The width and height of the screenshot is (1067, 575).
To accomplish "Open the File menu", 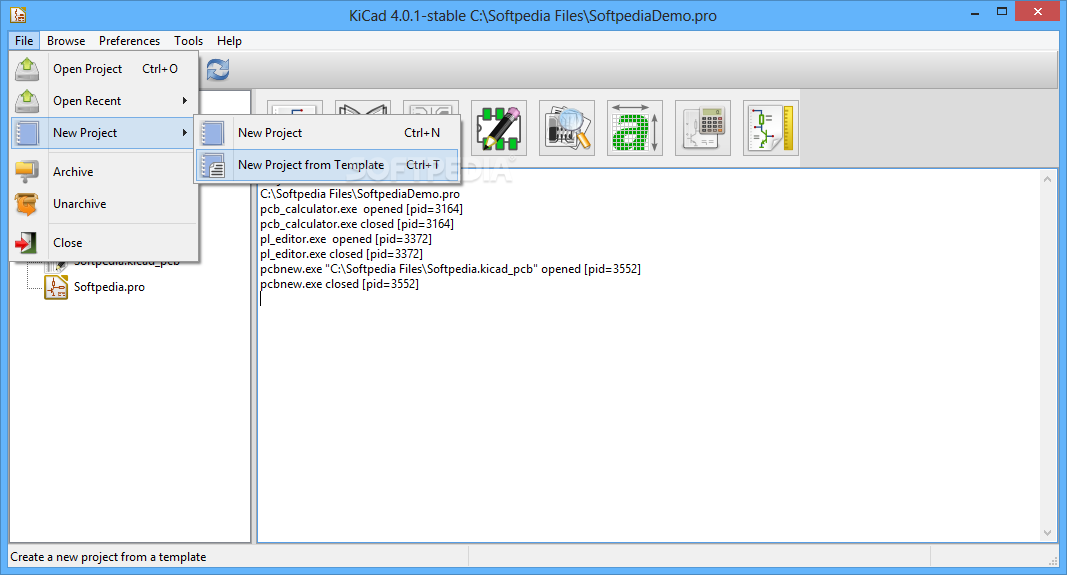I will click(24, 41).
